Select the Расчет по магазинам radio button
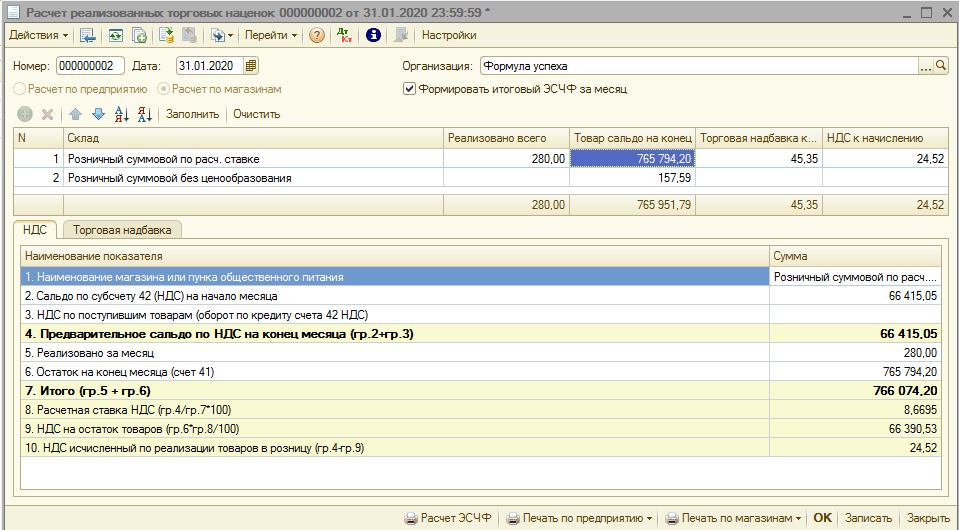 165,88
